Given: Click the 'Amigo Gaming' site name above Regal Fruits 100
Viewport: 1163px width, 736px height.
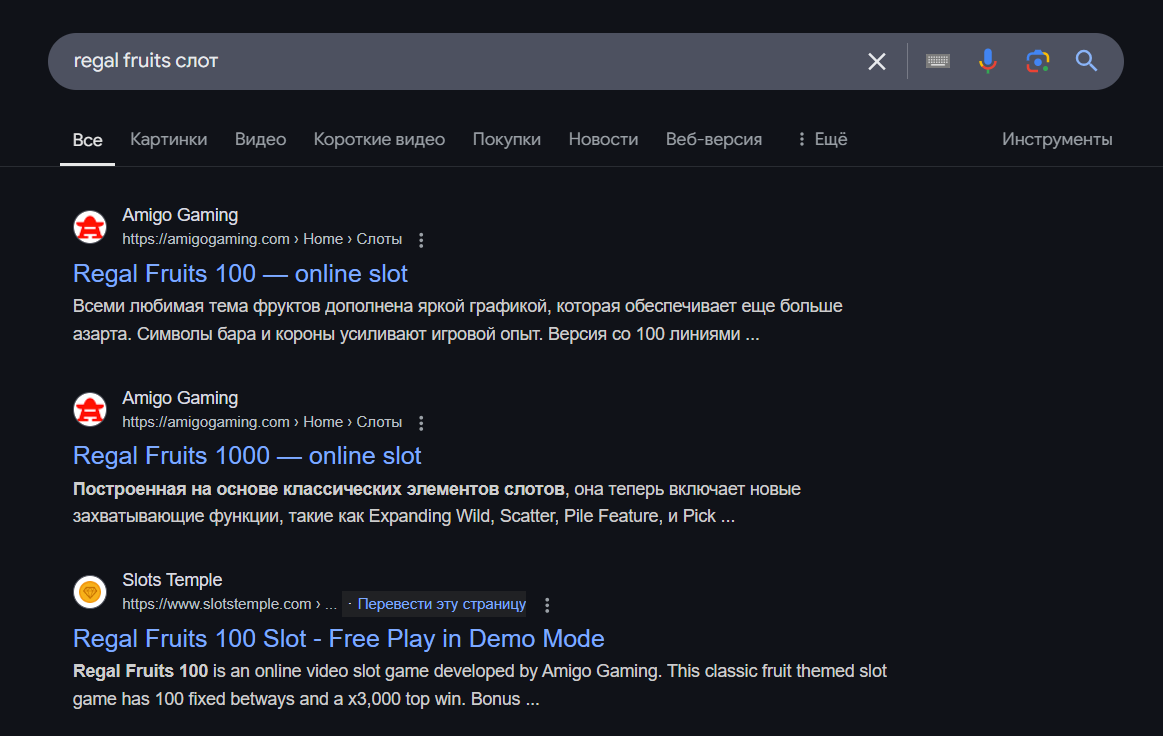Looking at the screenshot, I should [180, 215].
